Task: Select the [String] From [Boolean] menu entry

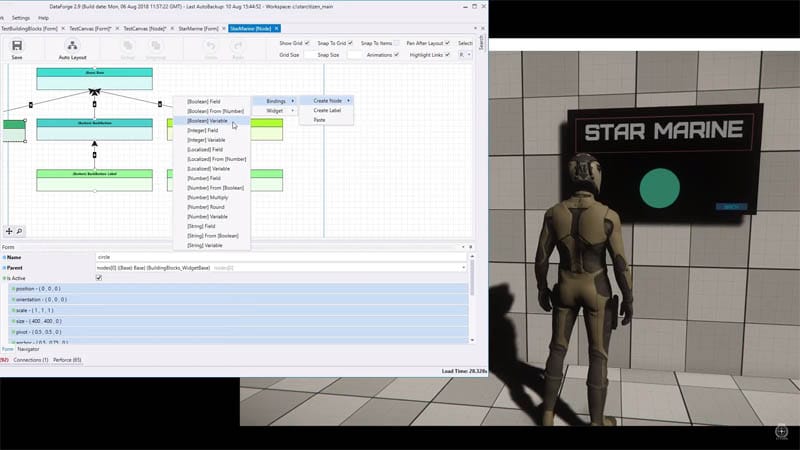Action: tap(211, 236)
